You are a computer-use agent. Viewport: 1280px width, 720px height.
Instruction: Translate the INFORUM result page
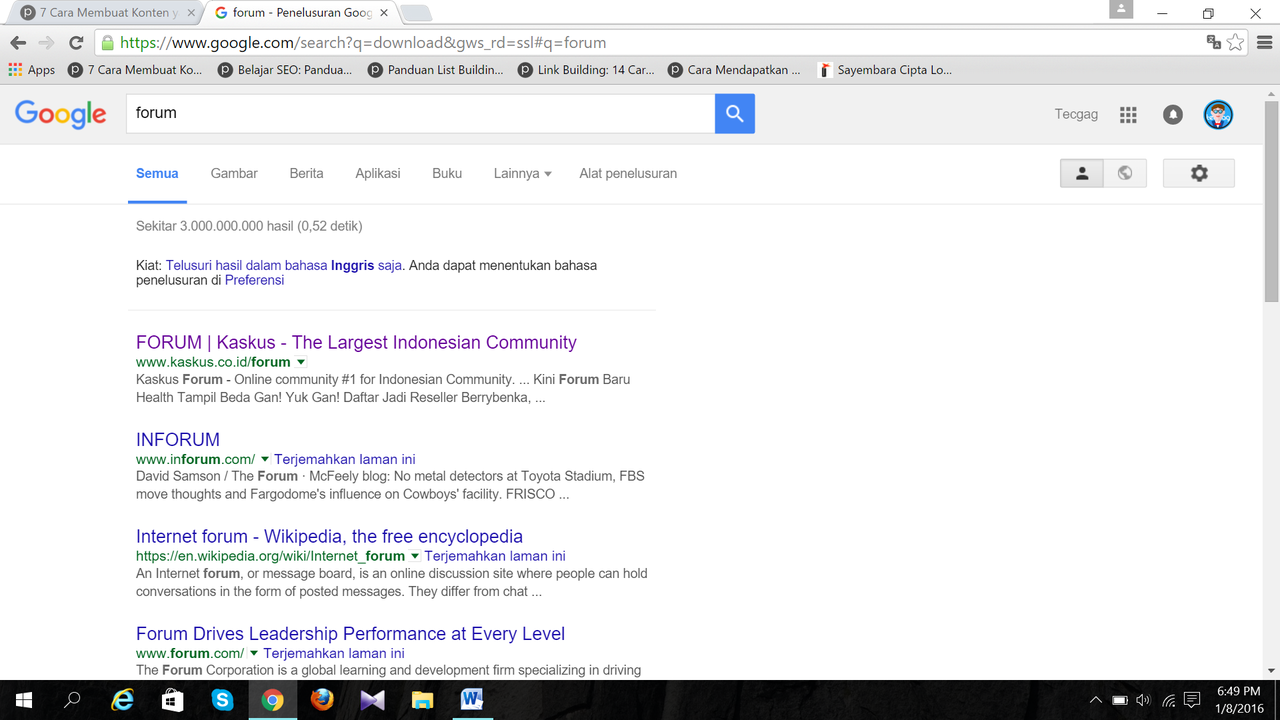click(345, 459)
